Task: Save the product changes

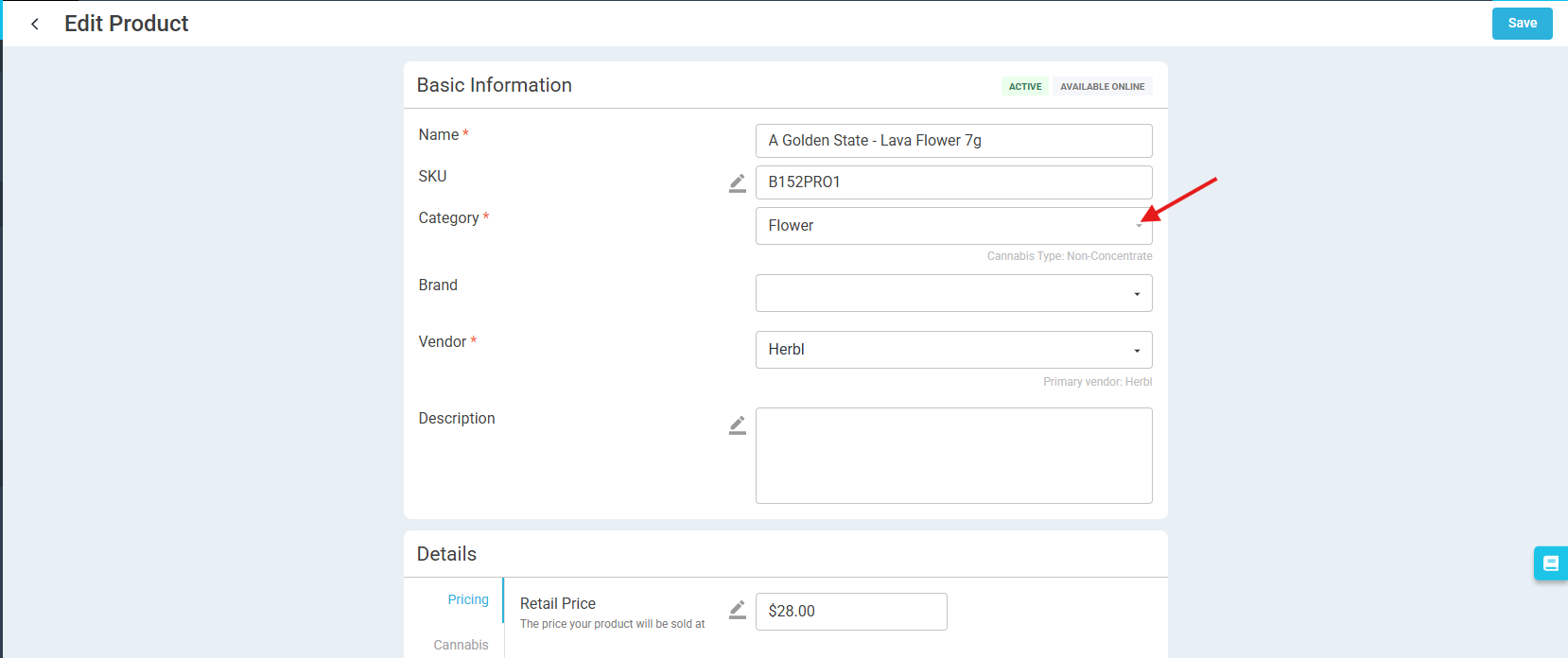Action: [1522, 24]
